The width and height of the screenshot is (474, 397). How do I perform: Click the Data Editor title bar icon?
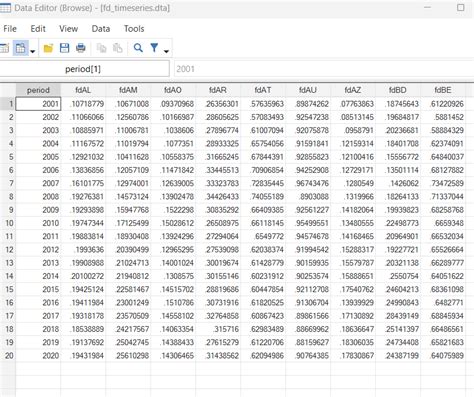[x=5, y=8]
